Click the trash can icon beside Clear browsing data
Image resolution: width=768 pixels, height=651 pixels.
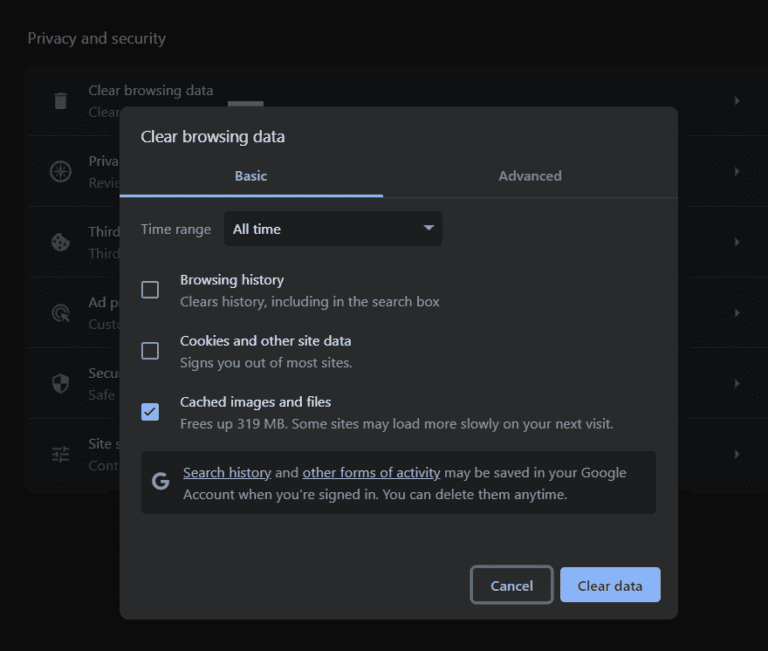tap(61, 101)
